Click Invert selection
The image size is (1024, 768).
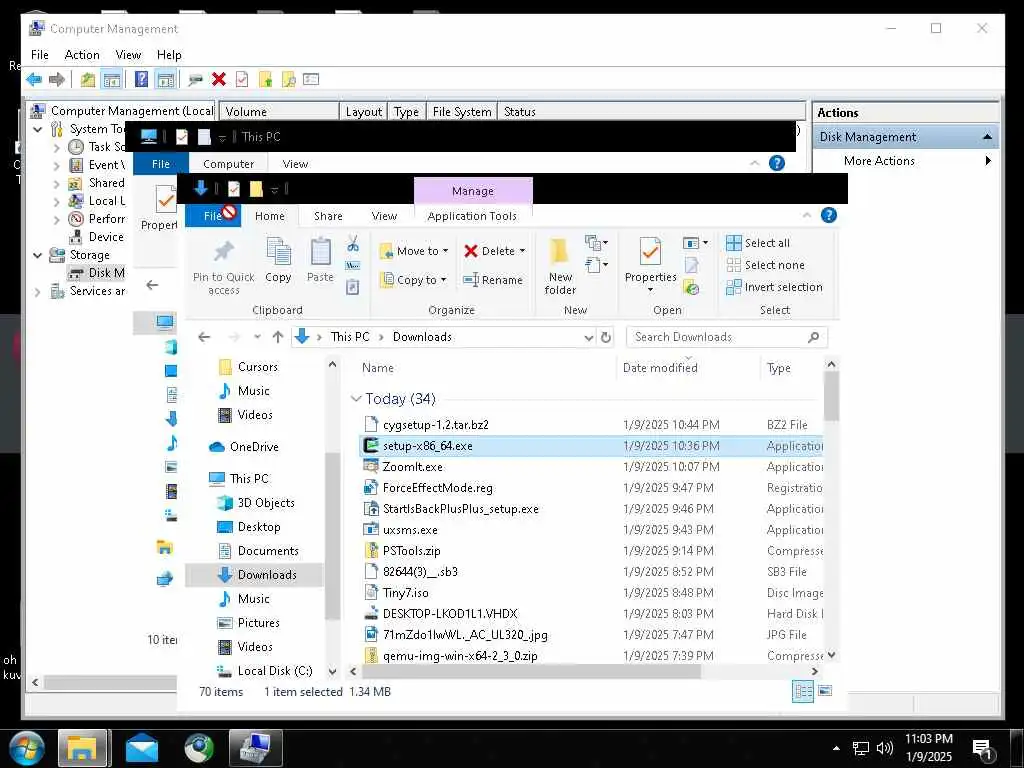[x=775, y=287]
